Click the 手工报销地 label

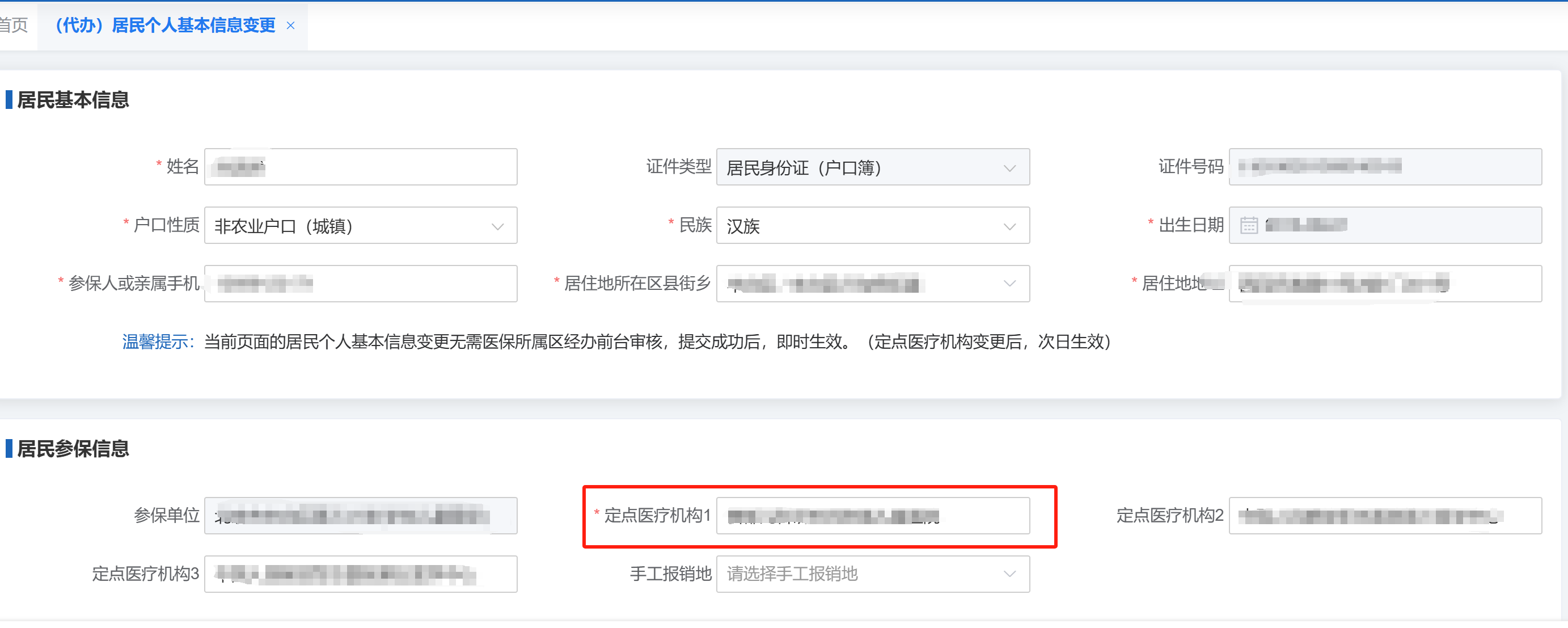(670, 575)
